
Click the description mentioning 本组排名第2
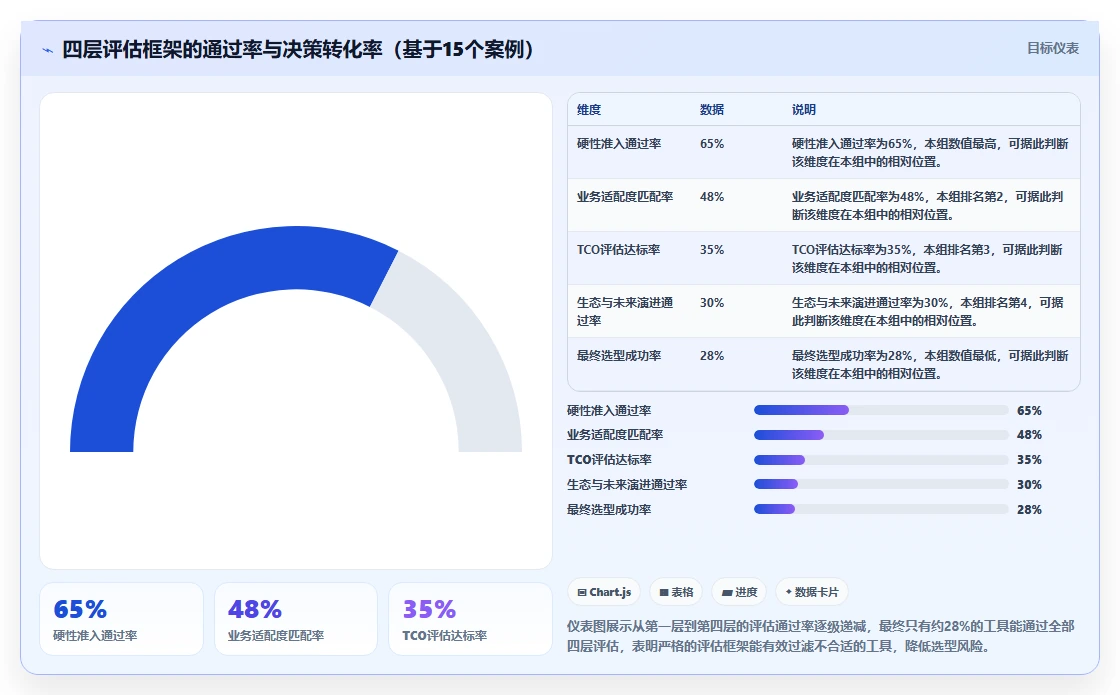tap(927, 205)
